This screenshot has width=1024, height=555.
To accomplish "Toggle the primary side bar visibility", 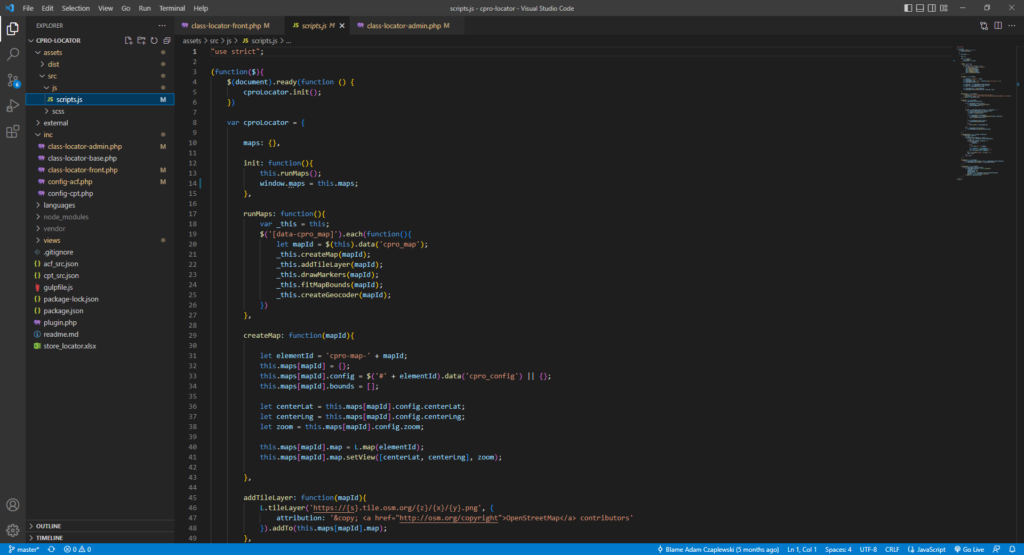I will (x=908, y=8).
